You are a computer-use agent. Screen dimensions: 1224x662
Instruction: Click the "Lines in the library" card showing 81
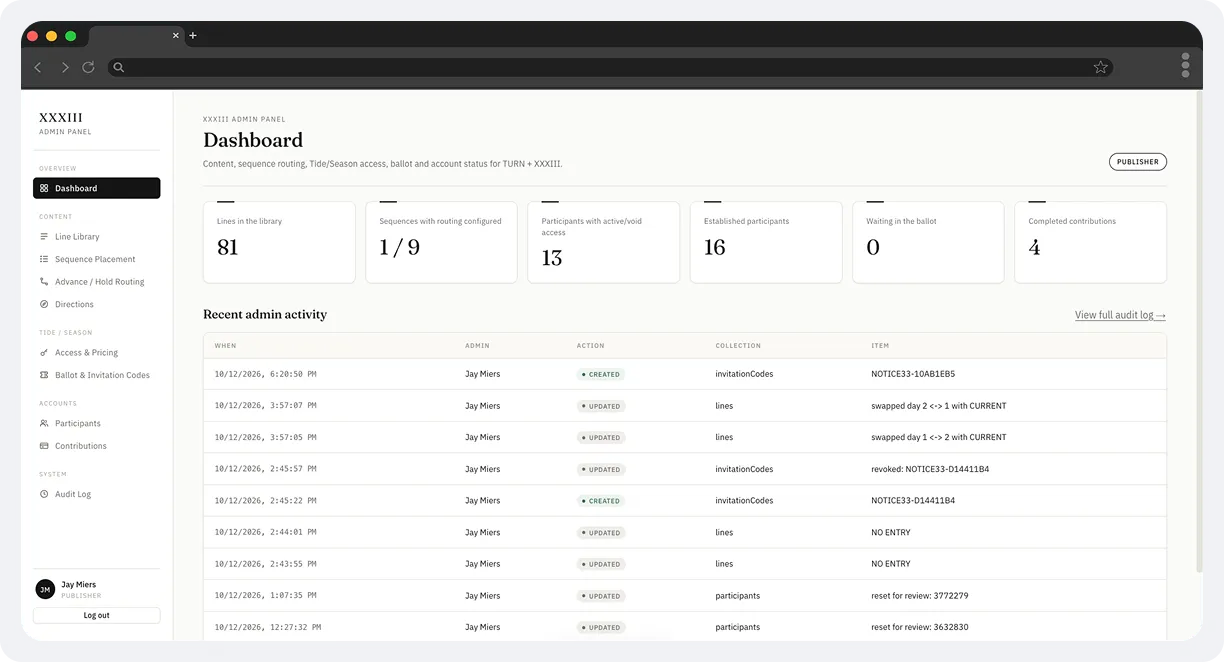(279, 242)
